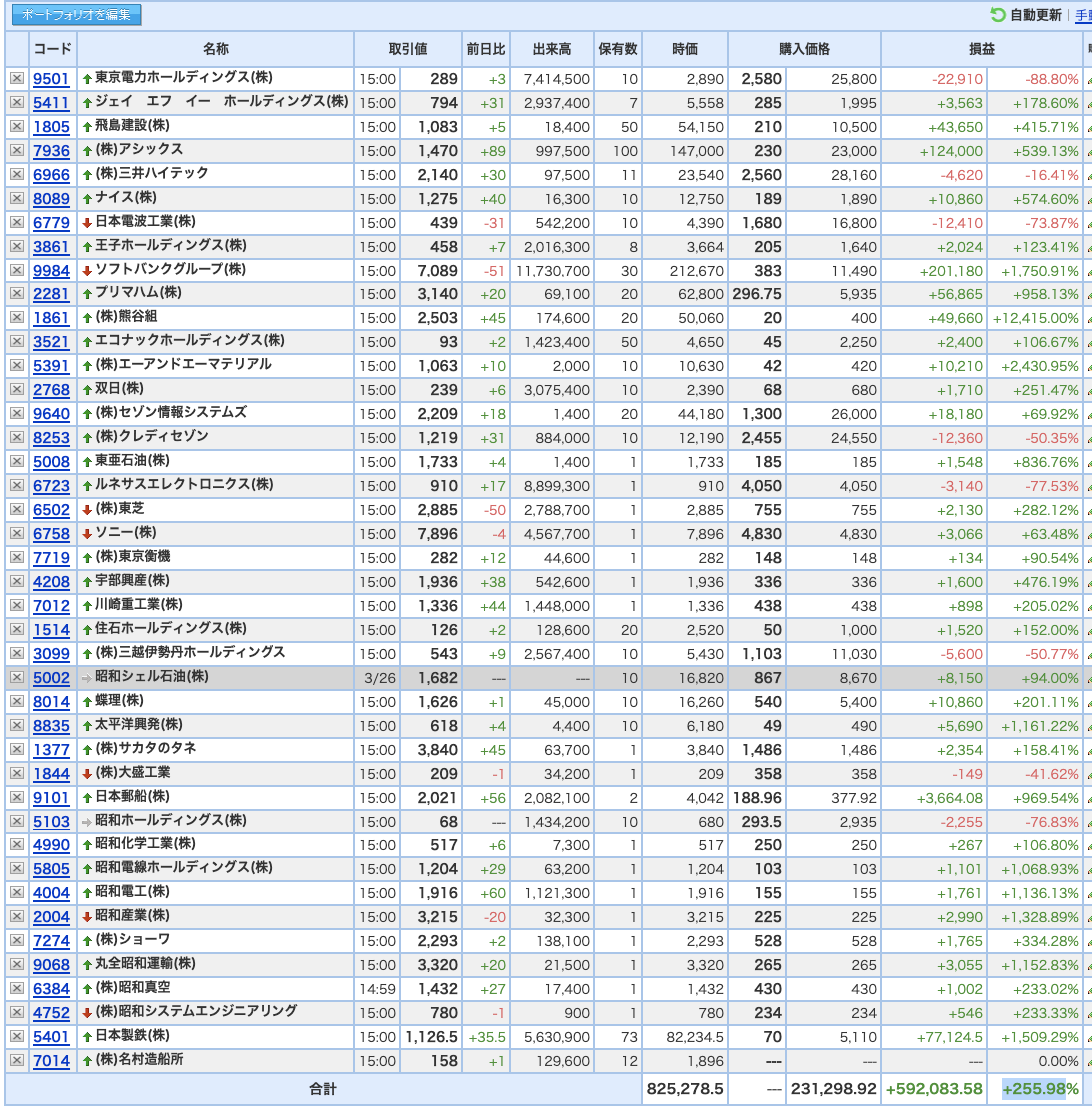Click X icon for code 5002
This screenshot has width=1092, height=1106.
(x=17, y=677)
